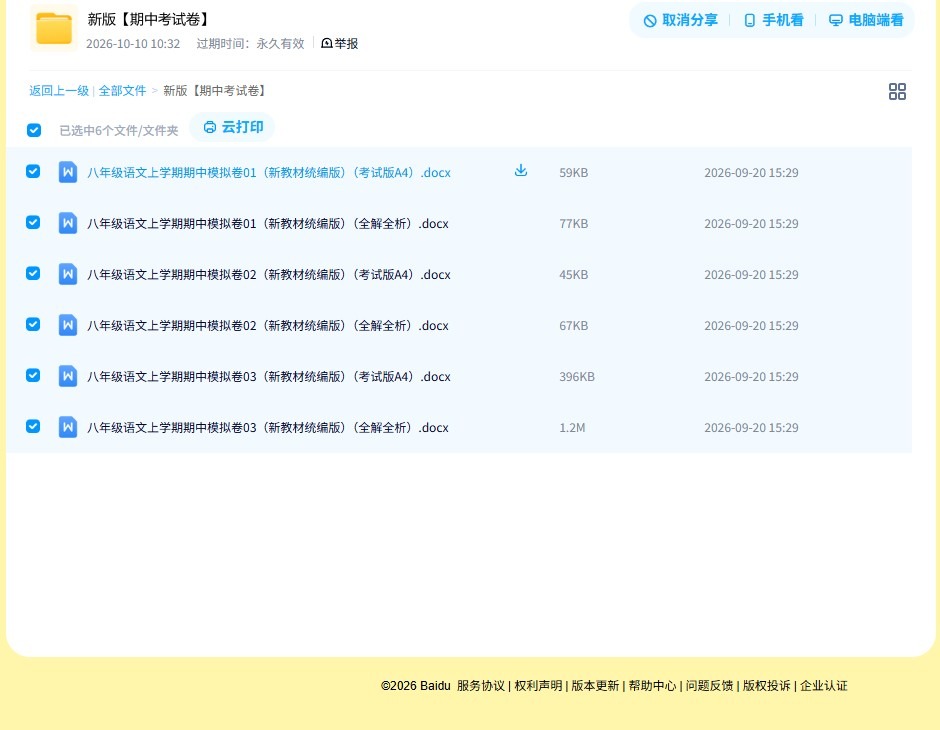Viewport: 940px width, 730px height.
Task: Click share title 新版【期中考试卷】 in header
Action: [148, 19]
